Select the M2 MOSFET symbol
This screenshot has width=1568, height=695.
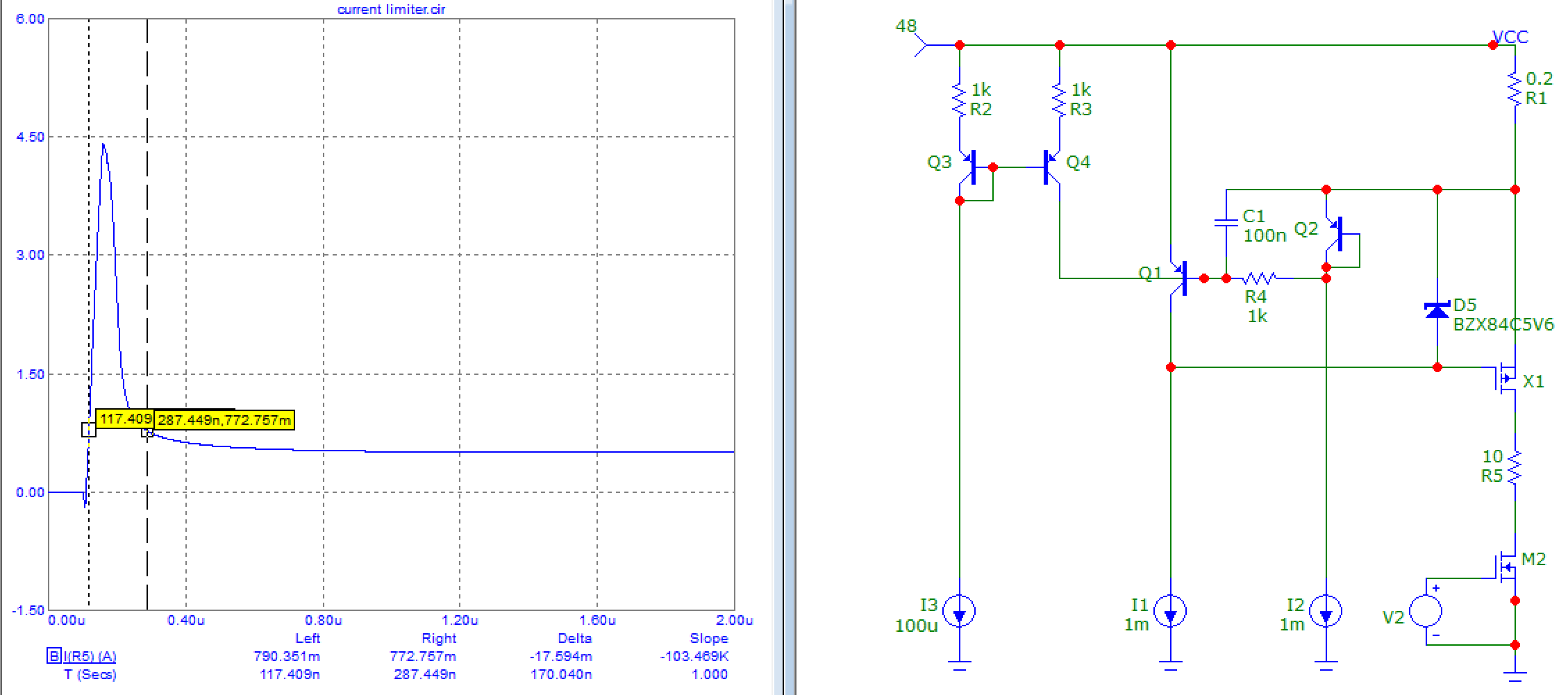click(1504, 567)
